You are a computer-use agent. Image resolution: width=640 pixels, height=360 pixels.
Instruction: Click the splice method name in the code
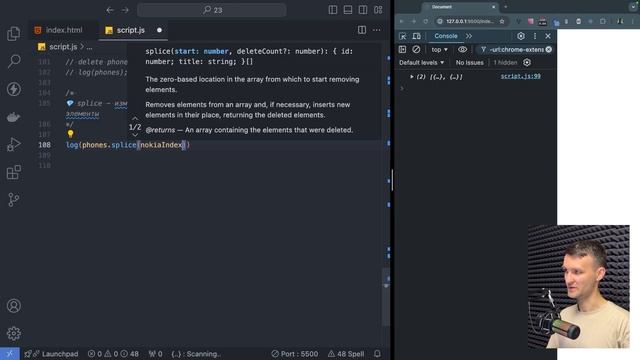124,145
